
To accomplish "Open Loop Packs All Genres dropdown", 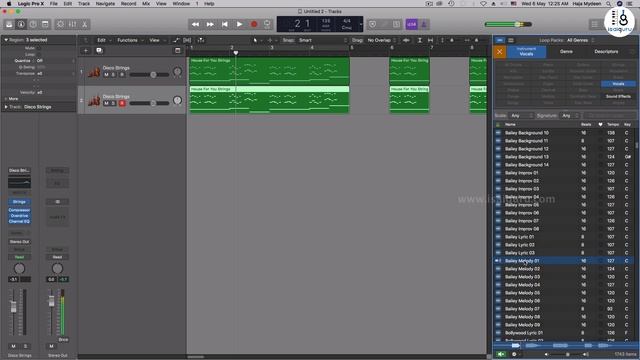I will point(580,40).
